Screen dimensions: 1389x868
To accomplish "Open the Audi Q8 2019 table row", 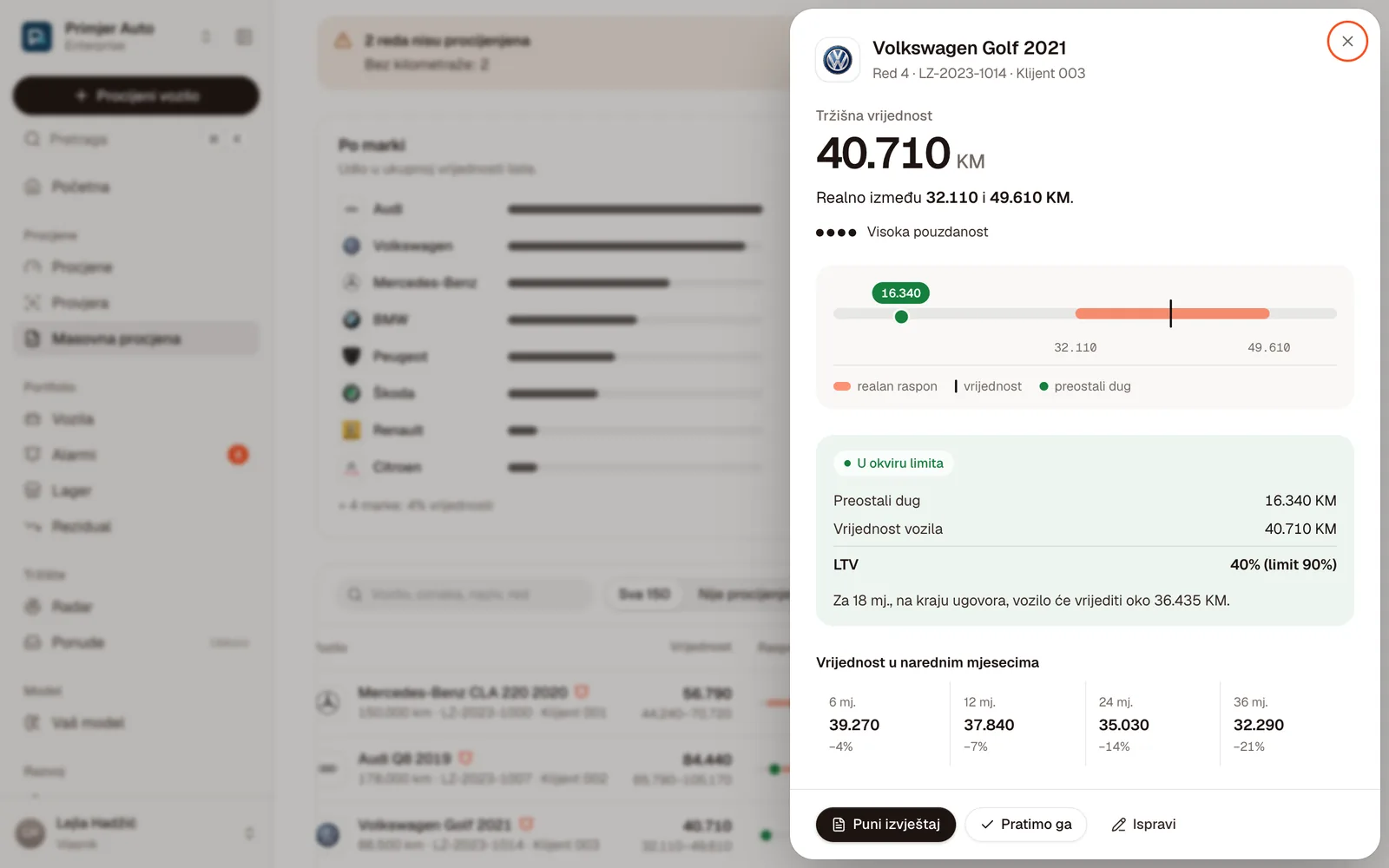I will (552, 768).
